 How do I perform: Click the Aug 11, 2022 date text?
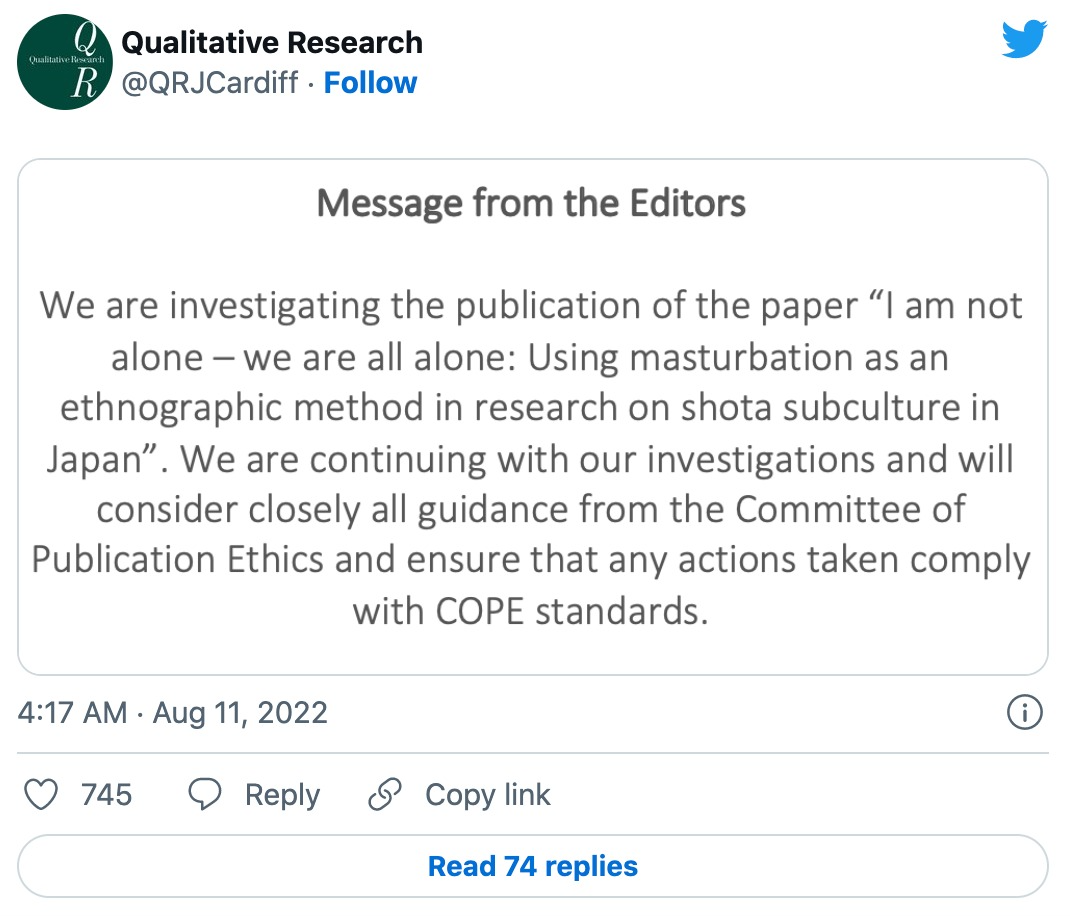pos(240,713)
